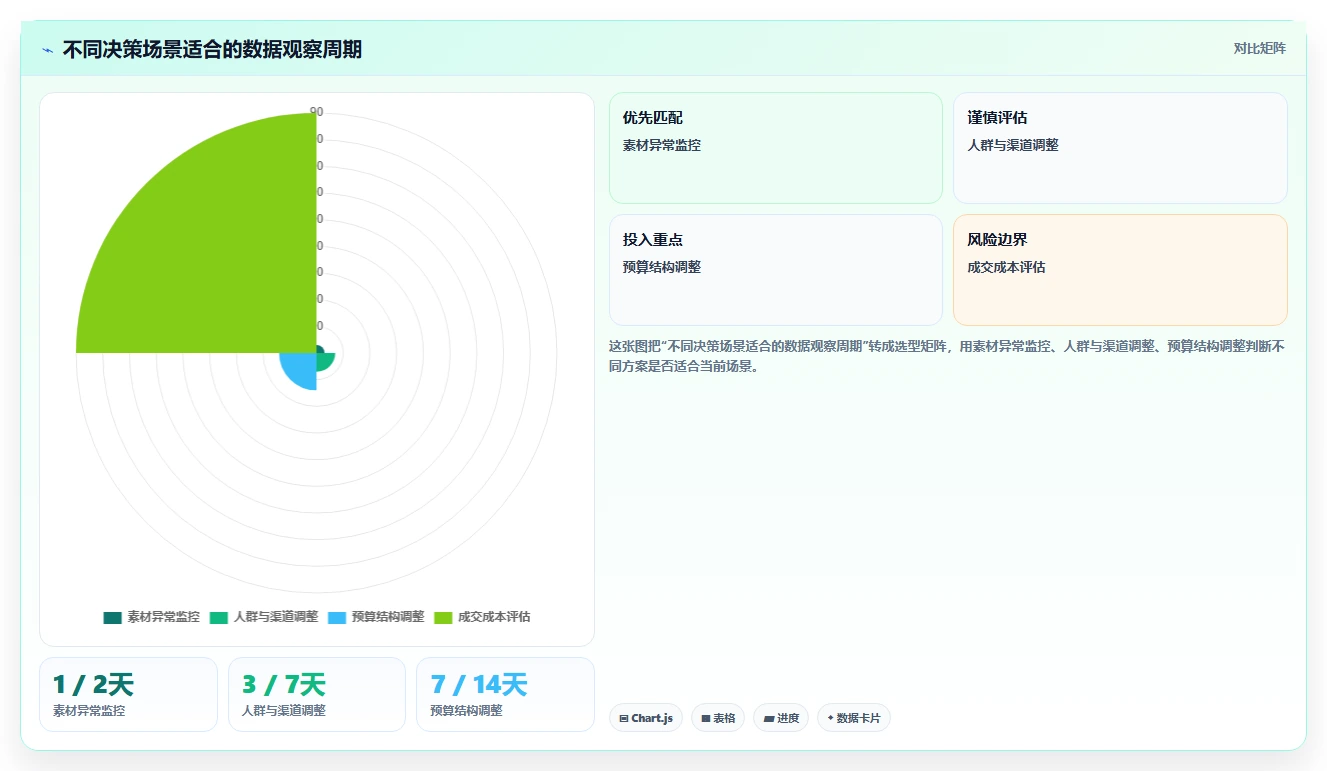Click the bar icon in 进度 chip
This screenshot has width=1327, height=771.
coord(769,718)
